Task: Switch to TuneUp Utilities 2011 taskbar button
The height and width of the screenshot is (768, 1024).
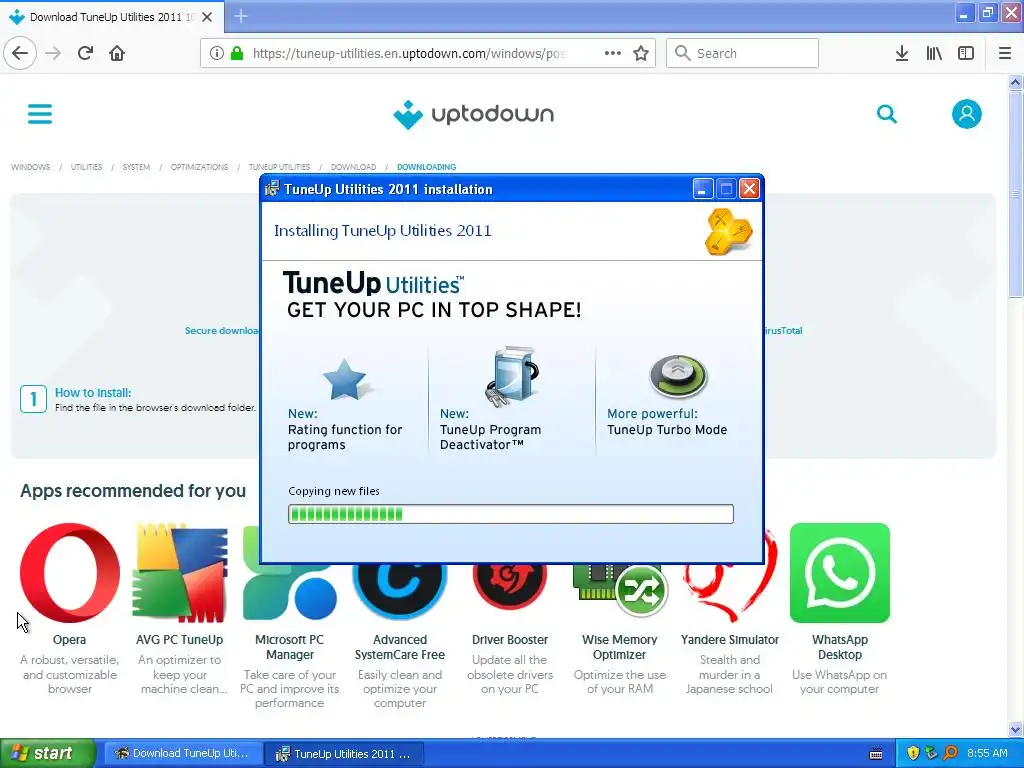Action: pos(345,754)
